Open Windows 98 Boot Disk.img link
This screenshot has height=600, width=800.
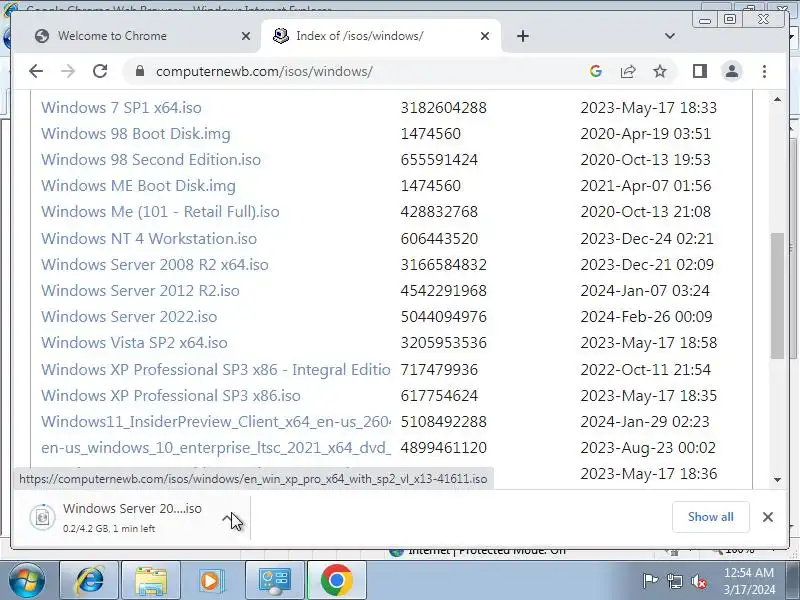(136, 134)
